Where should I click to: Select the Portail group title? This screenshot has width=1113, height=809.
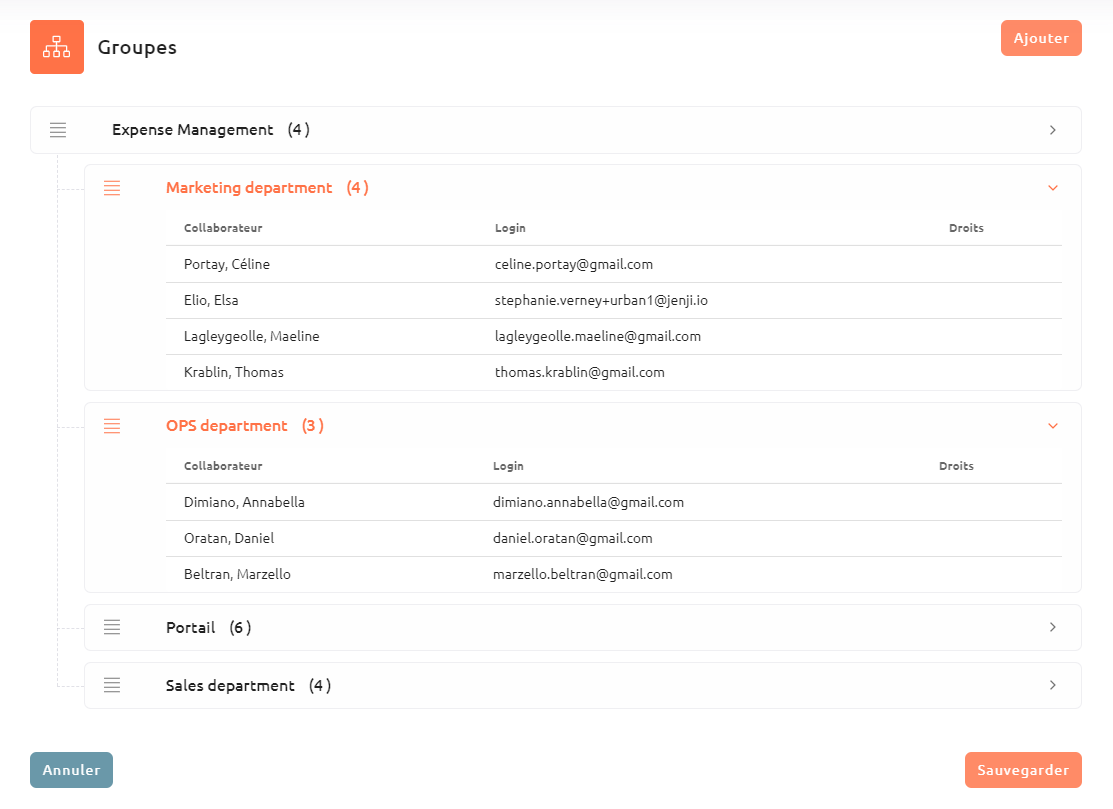point(190,627)
